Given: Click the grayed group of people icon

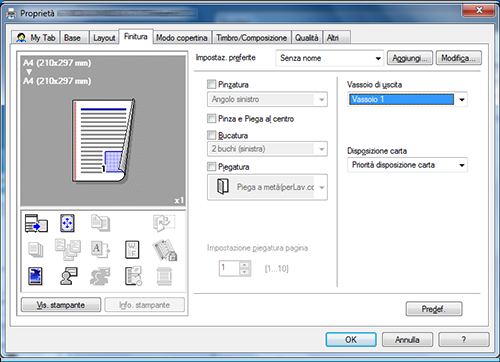Looking at the screenshot, I should 100,276.
